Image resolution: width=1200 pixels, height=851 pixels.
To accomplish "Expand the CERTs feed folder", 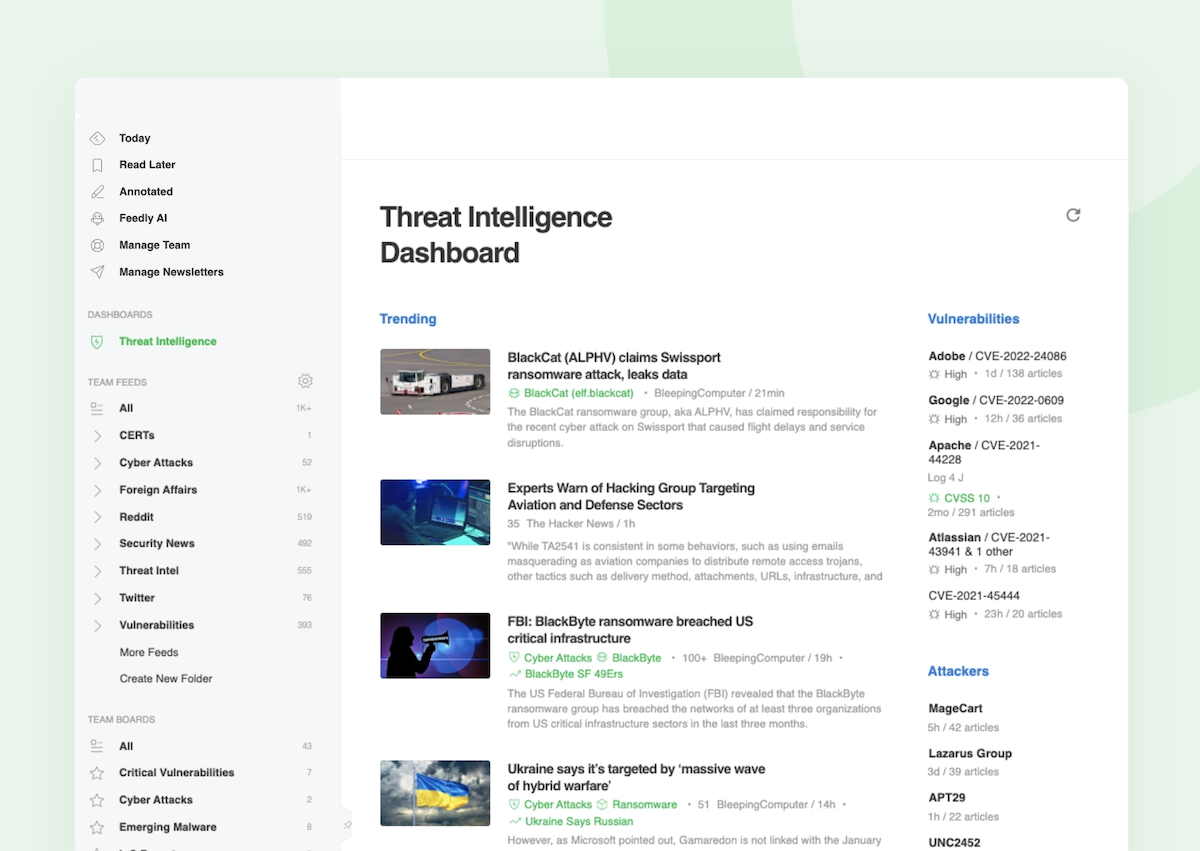I will point(97,436).
